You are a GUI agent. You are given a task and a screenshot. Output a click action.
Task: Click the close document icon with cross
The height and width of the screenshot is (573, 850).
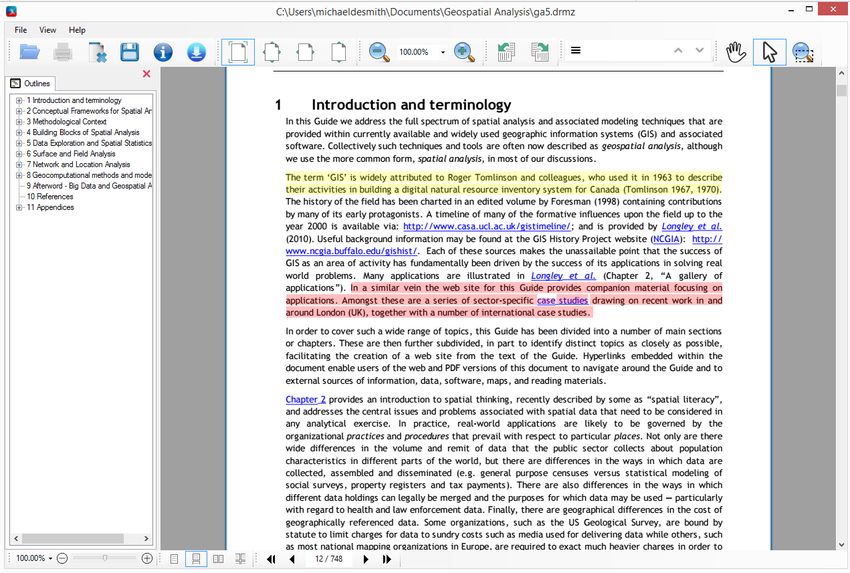[97, 52]
